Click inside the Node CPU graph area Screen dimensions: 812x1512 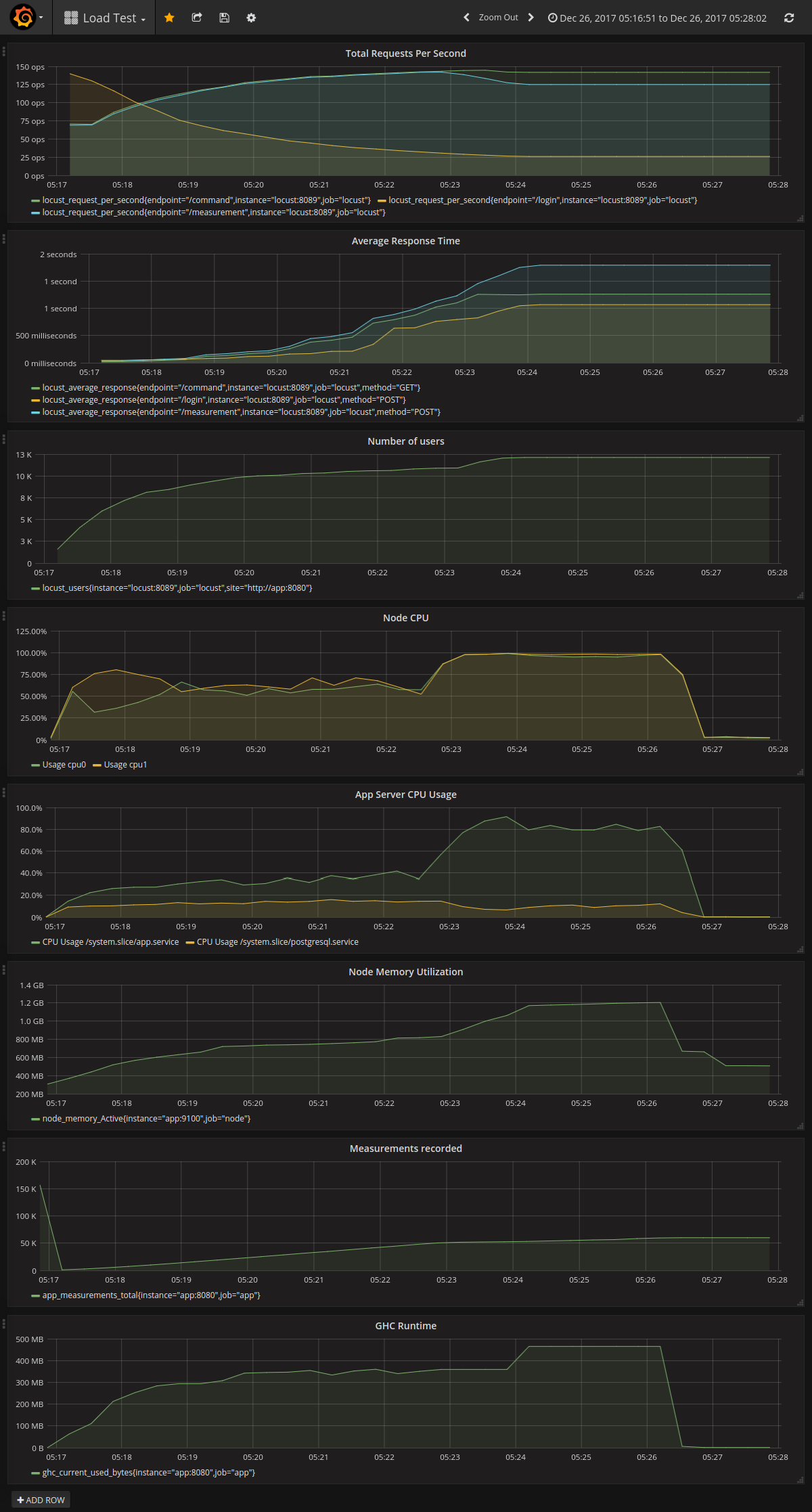tap(415, 686)
